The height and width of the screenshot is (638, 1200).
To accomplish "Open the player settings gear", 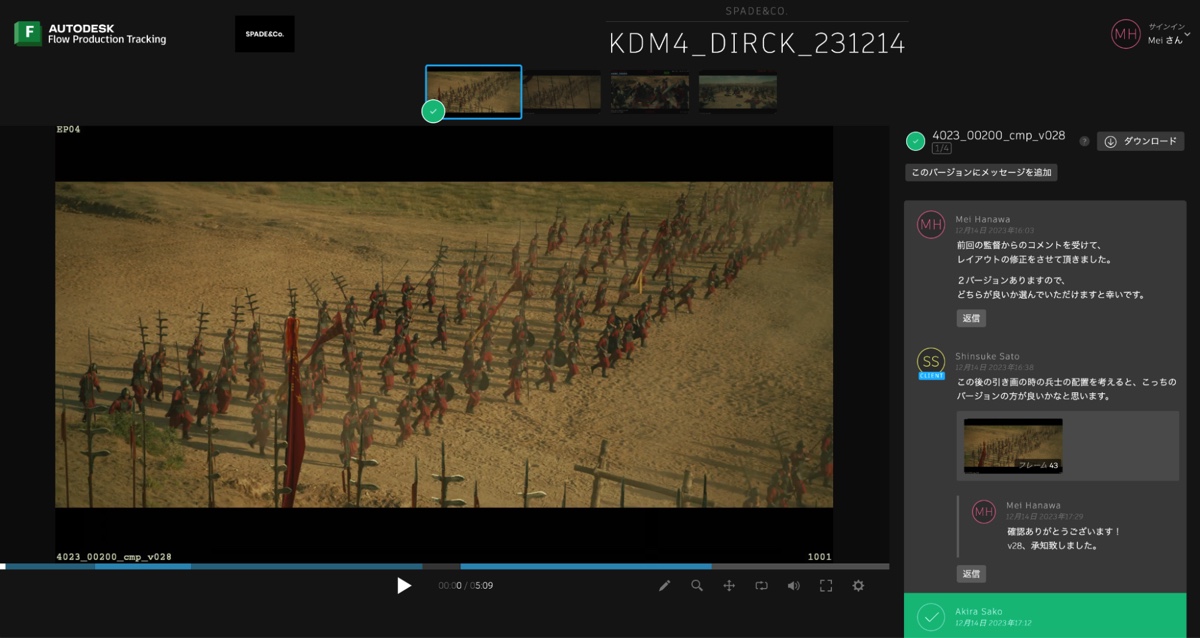I will (x=858, y=586).
